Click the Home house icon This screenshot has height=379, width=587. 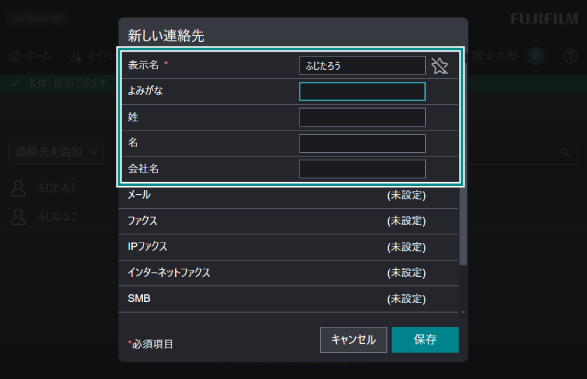coord(15,56)
